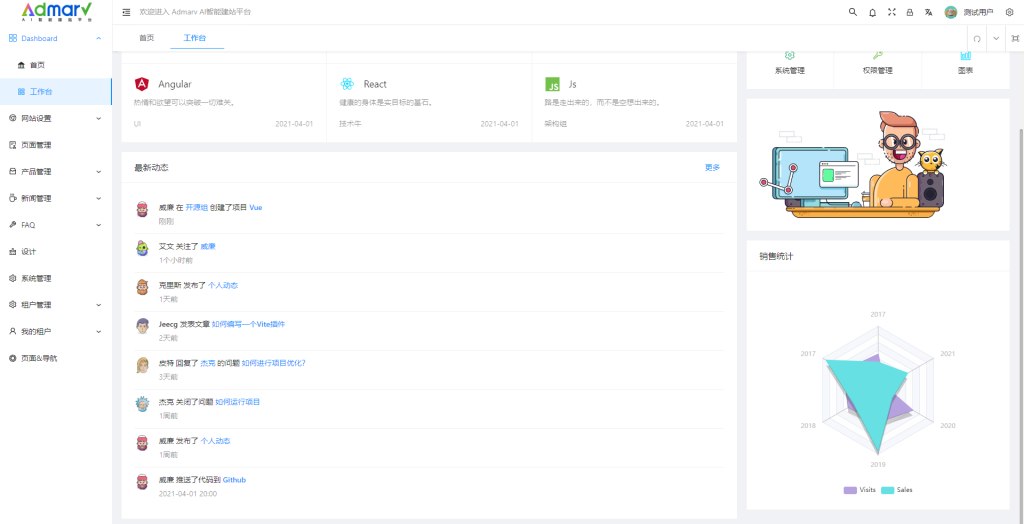Open 权限管理 quick navigation icon
The width and height of the screenshot is (1024, 524).
(x=878, y=56)
